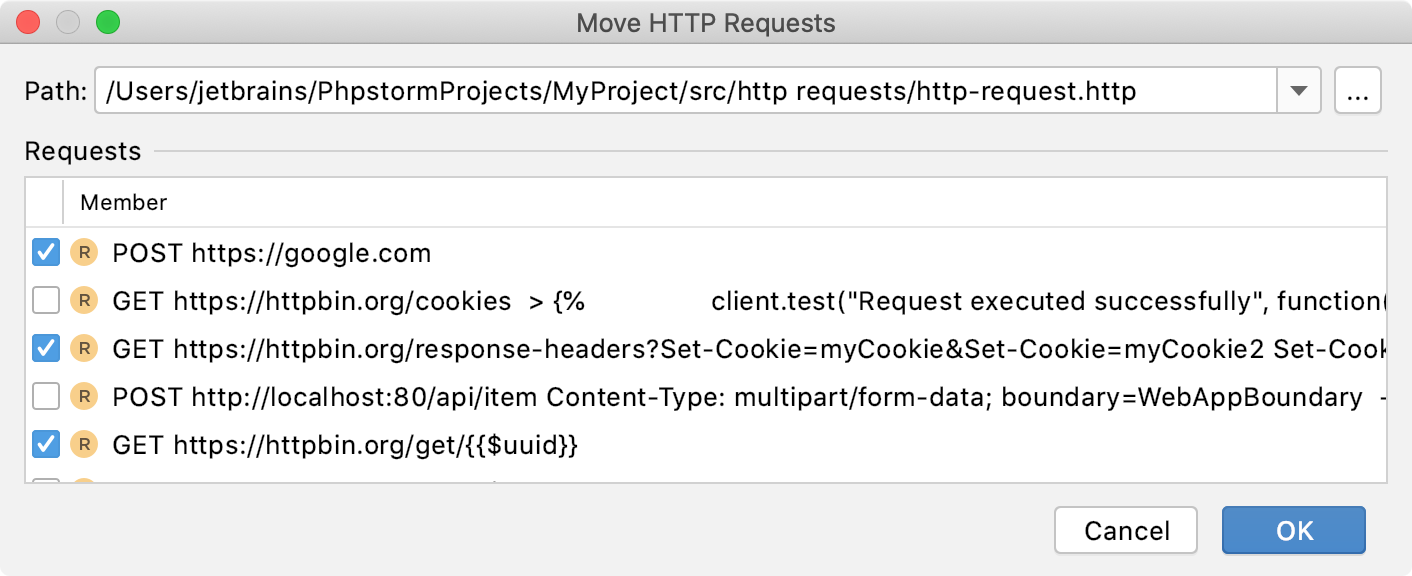Image resolution: width=1412 pixels, height=576 pixels.
Task: Uncheck the response-headers Set-Cookie request
Action: click(46, 348)
